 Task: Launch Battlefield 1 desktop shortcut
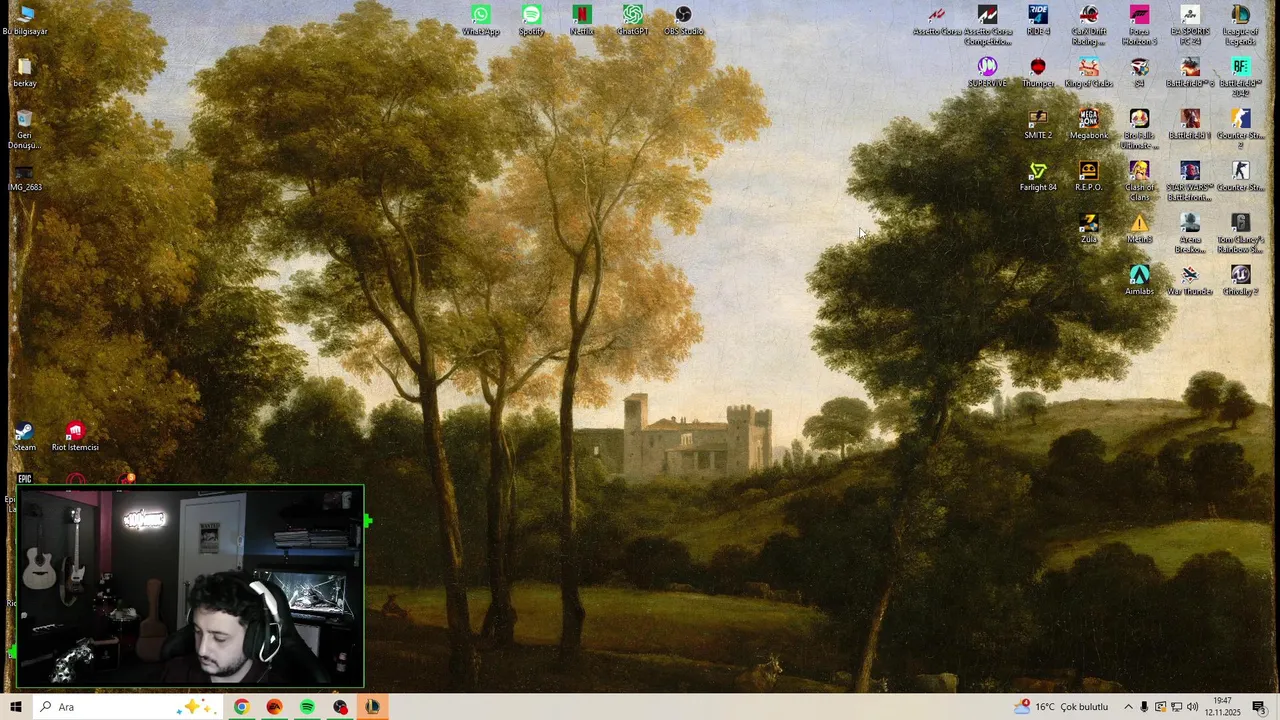point(1189,124)
